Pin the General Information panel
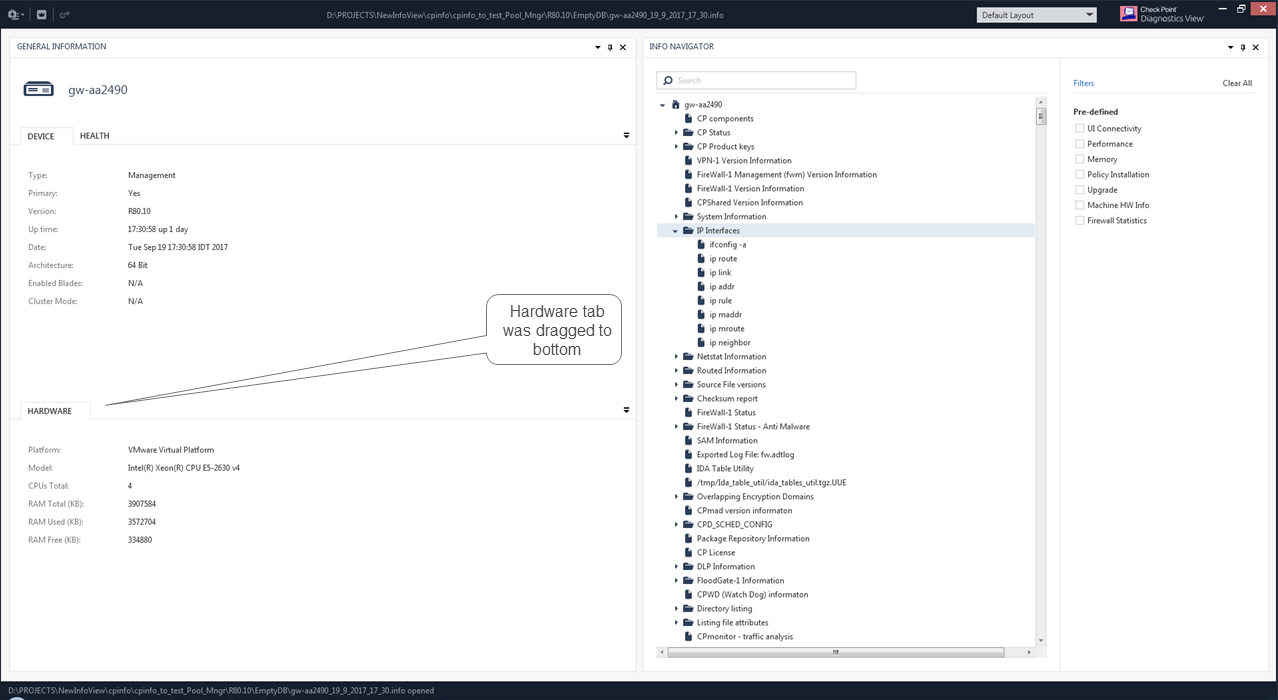 point(610,47)
